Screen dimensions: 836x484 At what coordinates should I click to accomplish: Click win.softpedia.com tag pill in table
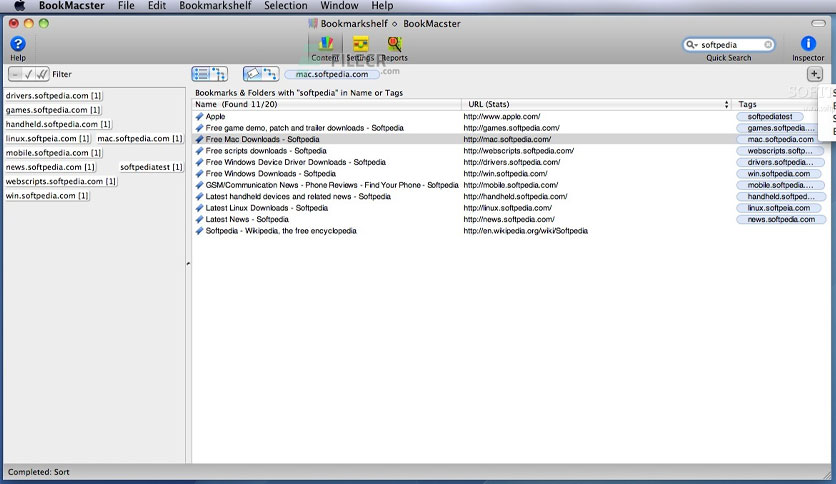[x=778, y=174]
